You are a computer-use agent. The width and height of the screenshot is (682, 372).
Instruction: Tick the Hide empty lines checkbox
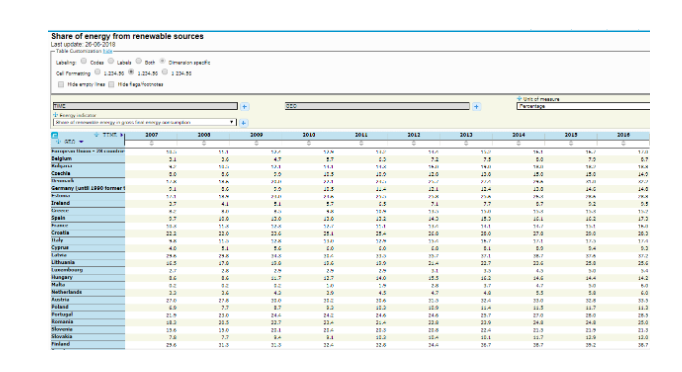point(61,84)
